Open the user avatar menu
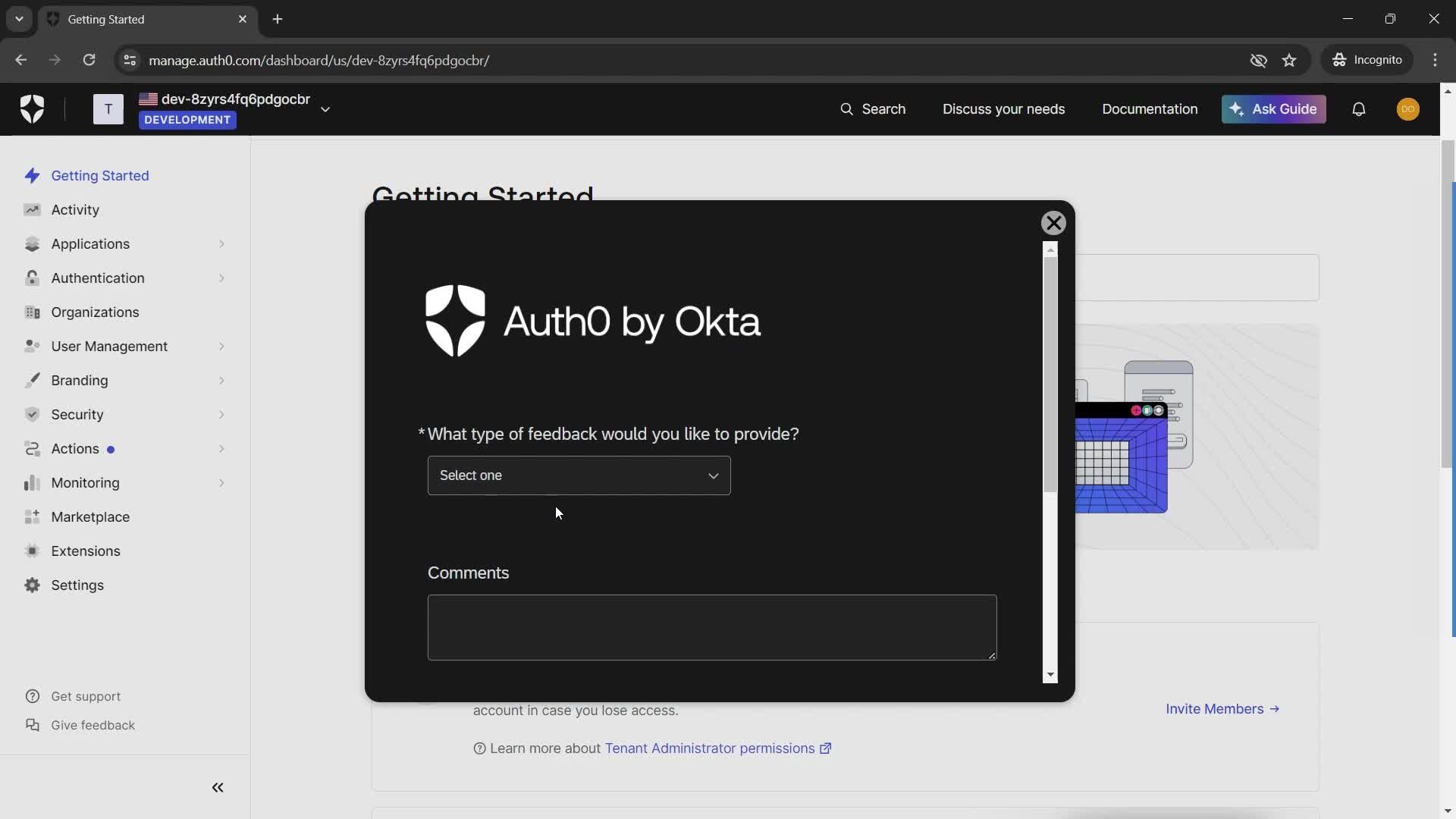Image resolution: width=1456 pixels, height=819 pixels. pyautogui.click(x=1408, y=109)
